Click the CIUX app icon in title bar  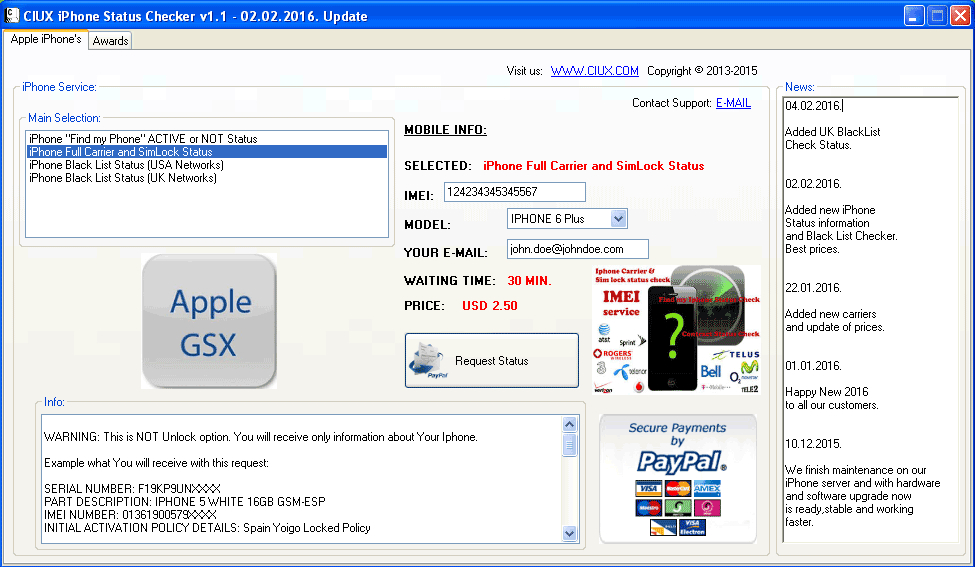[12, 16]
